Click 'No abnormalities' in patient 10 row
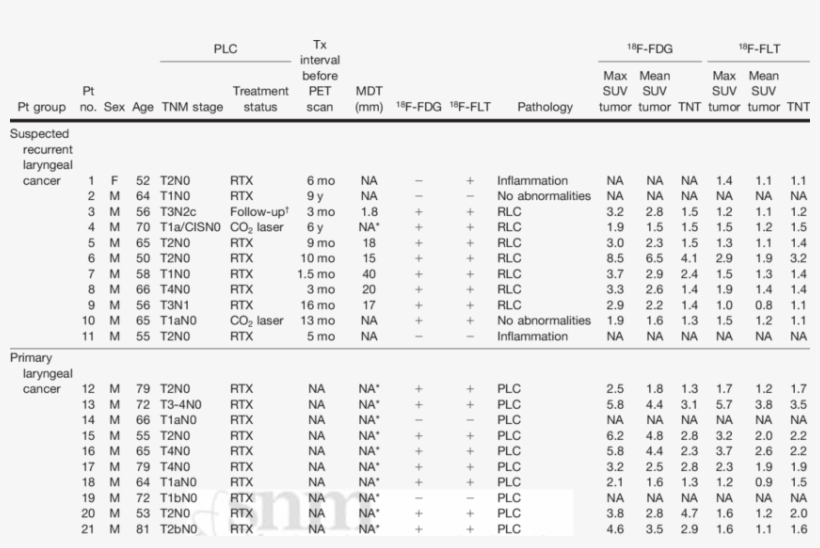This screenshot has height=548, width=820. 544,321
